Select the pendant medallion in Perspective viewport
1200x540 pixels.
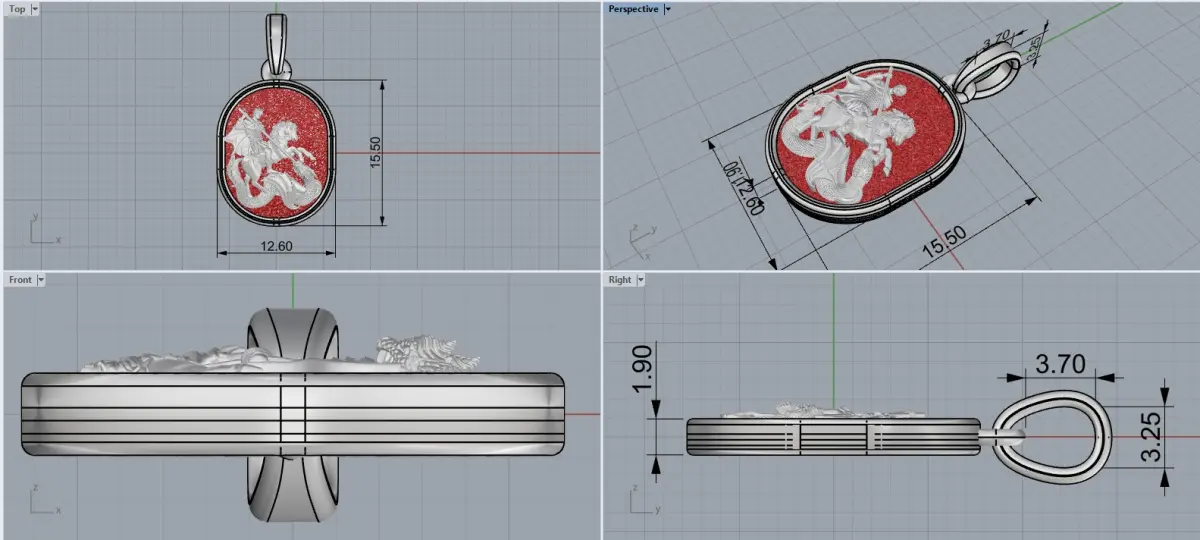(x=865, y=140)
